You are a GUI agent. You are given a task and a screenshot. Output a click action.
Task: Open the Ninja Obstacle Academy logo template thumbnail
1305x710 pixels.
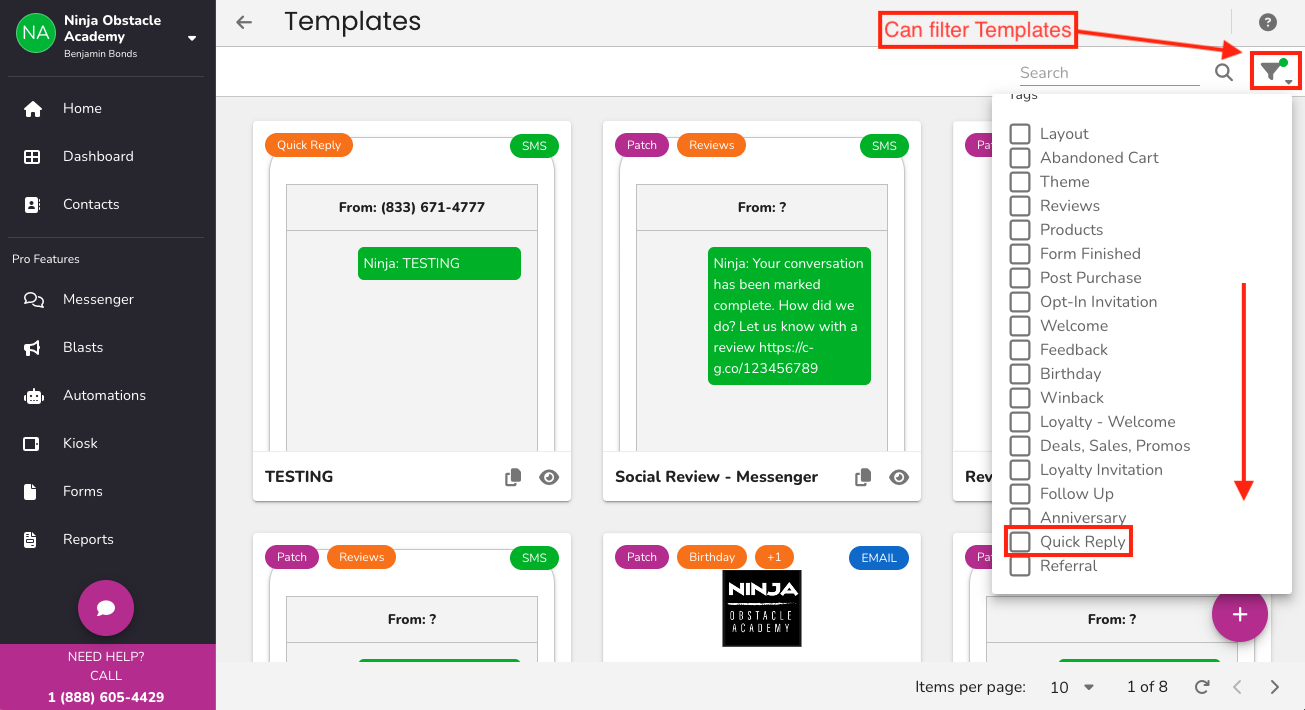[x=762, y=608]
